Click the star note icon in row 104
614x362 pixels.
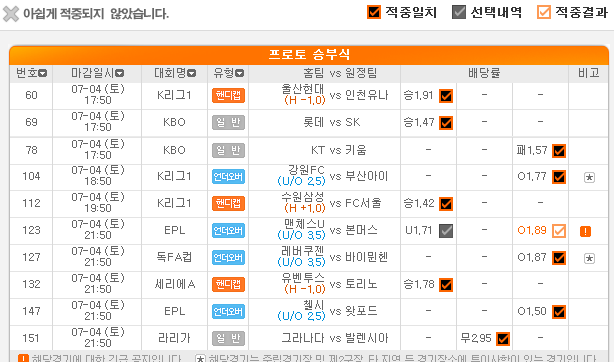[x=589, y=177]
